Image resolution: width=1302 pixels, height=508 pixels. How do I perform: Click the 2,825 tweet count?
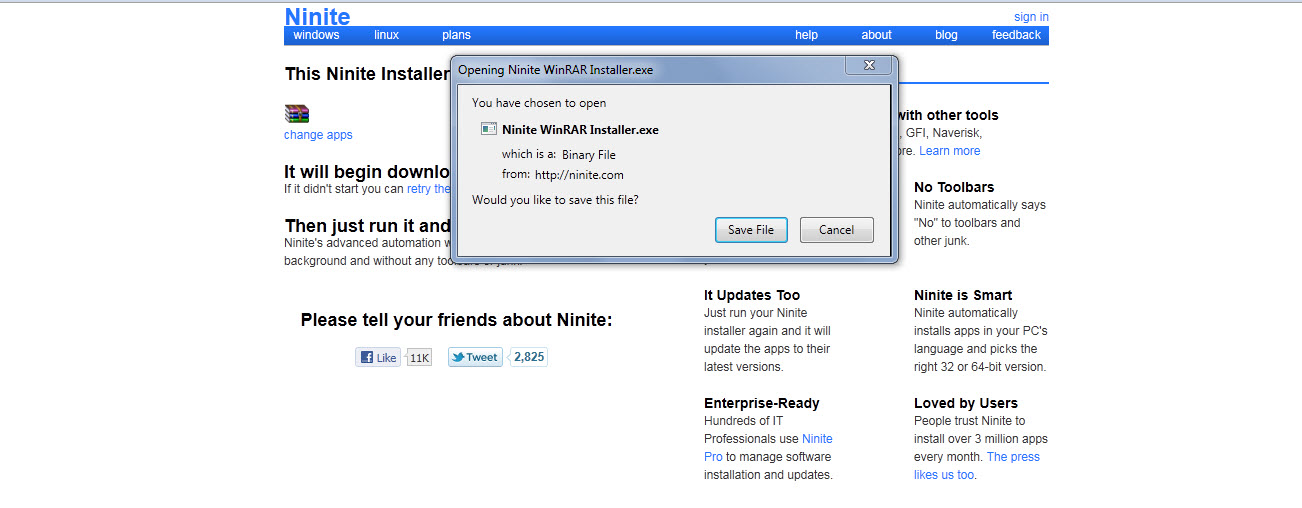click(x=529, y=357)
